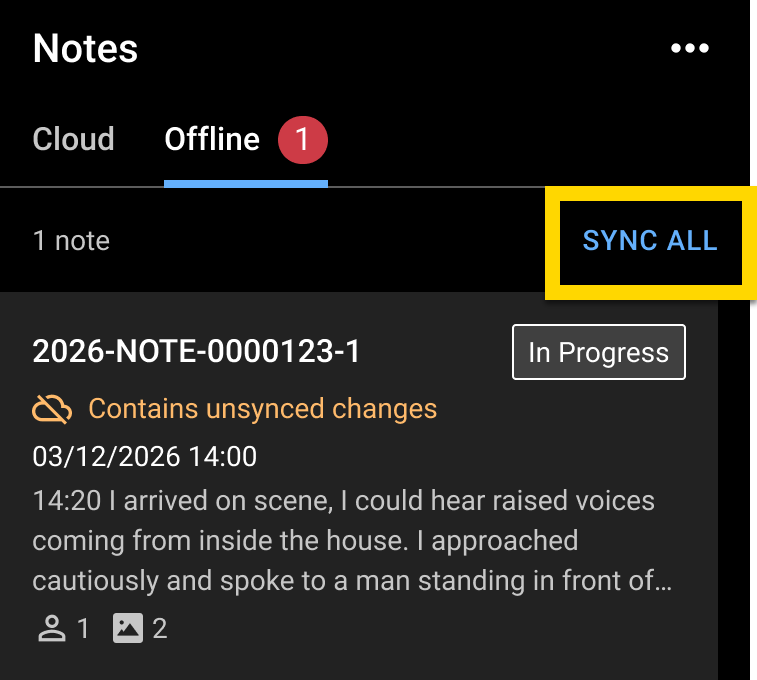Click the number beside the image icon
The image size is (757, 680).
(x=160, y=628)
